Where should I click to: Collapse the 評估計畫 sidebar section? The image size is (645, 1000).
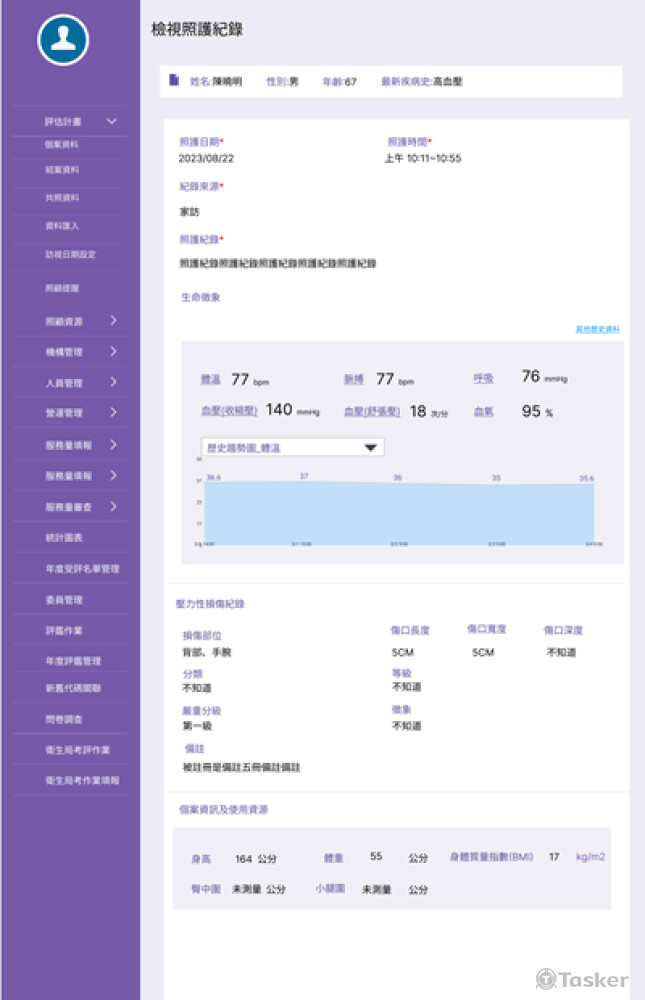click(x=112, y=121)
